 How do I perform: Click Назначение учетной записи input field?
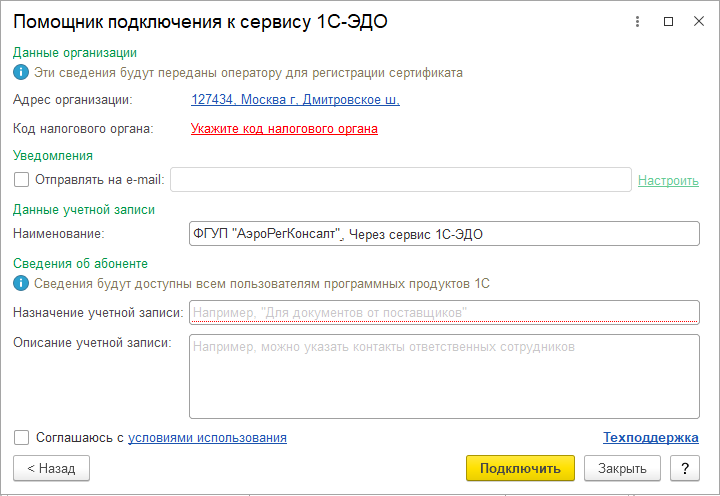[x=444, y=312]
